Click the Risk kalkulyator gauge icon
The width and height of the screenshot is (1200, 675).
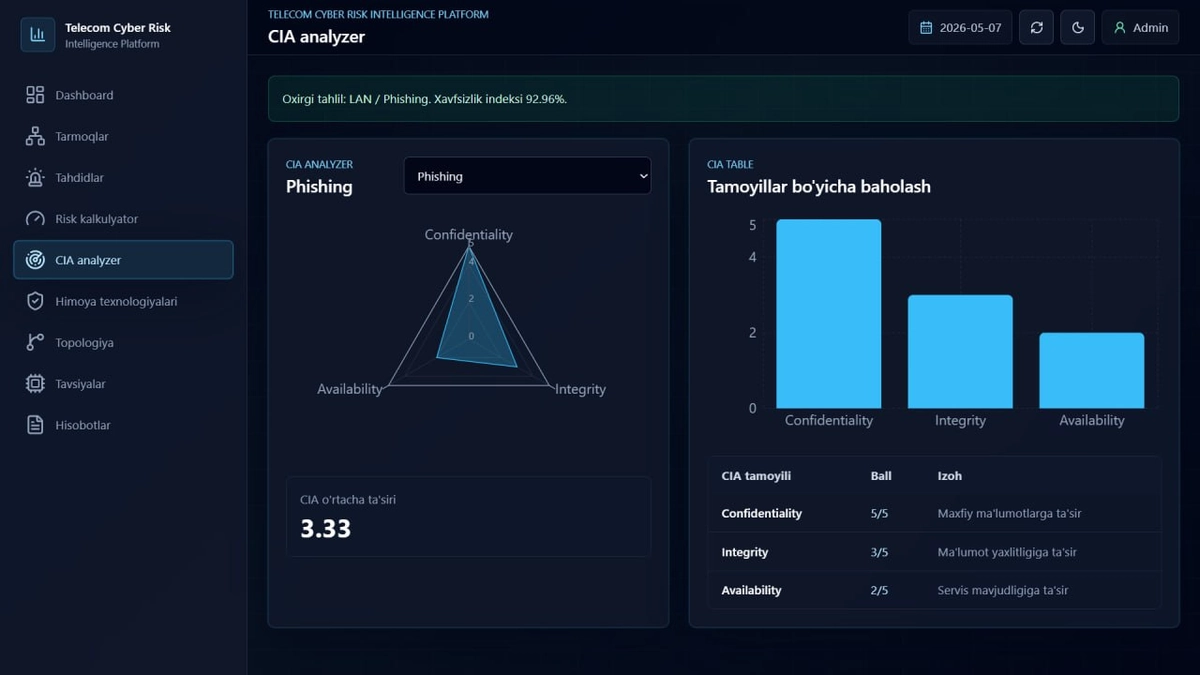(x=35, y=219)
